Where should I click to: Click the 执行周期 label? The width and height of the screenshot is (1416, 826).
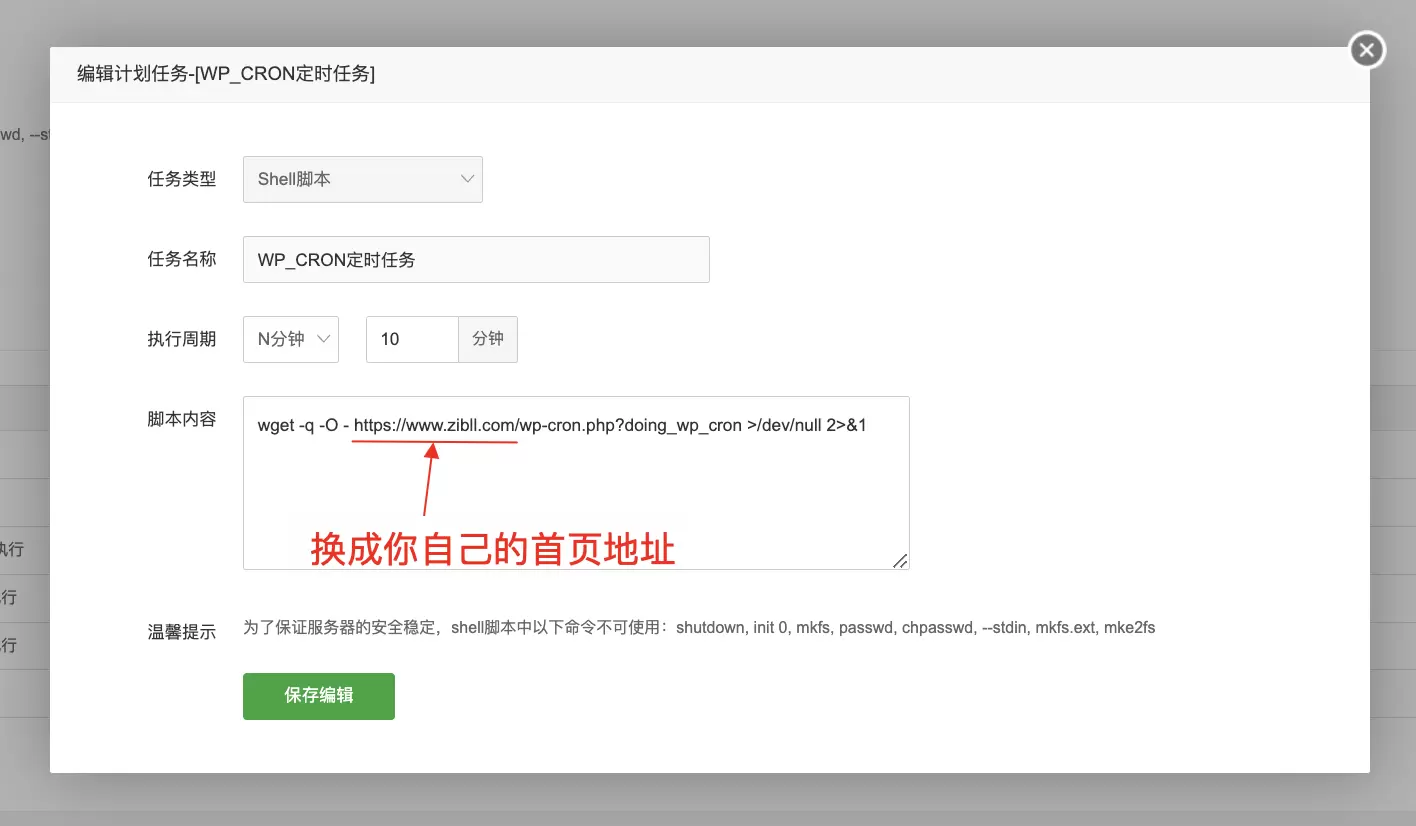click(182, 340)
